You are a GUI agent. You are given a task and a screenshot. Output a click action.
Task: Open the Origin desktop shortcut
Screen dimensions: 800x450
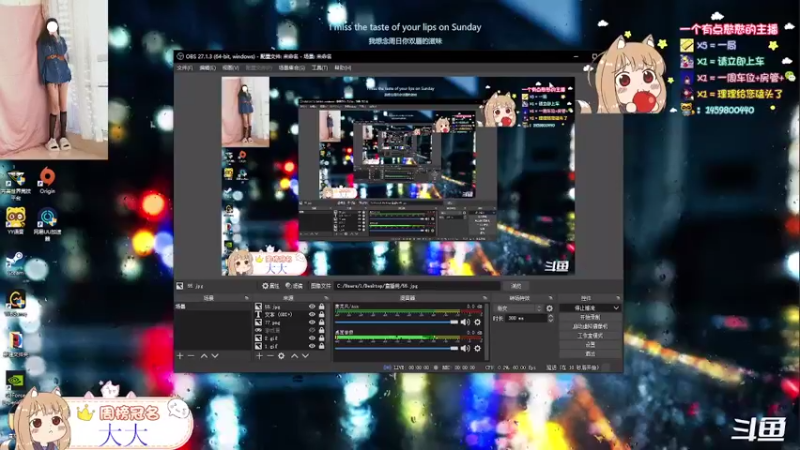click(47, 180)
